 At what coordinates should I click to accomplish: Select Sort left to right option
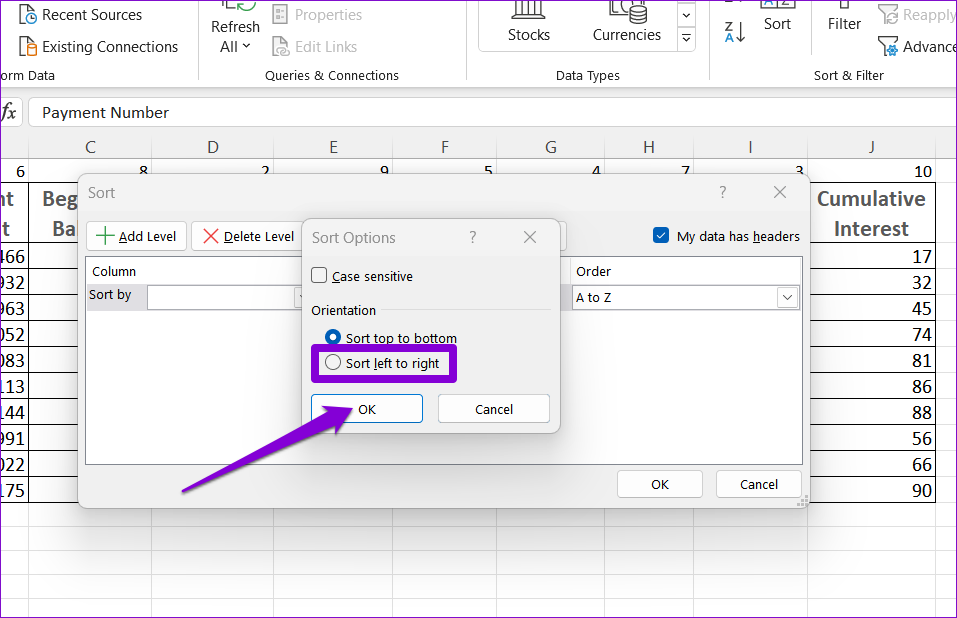(333, 363)
